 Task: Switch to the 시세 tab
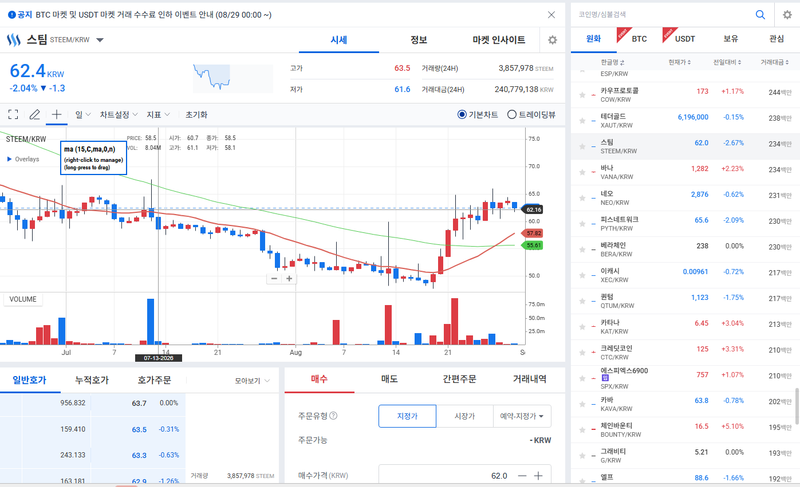(339, 40)
